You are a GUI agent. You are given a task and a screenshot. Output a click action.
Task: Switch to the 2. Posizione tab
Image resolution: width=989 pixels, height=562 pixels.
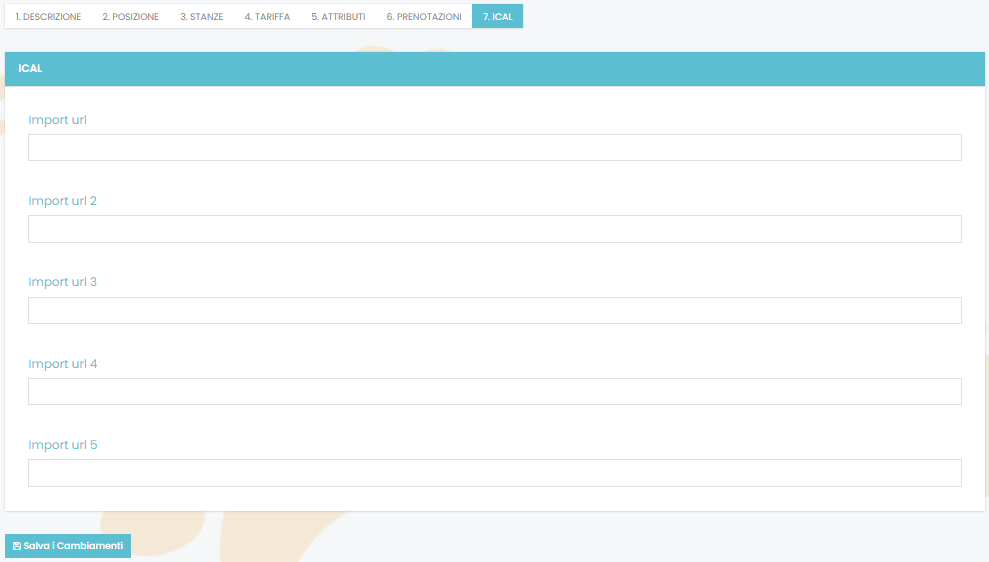click(x=130, y=17)
